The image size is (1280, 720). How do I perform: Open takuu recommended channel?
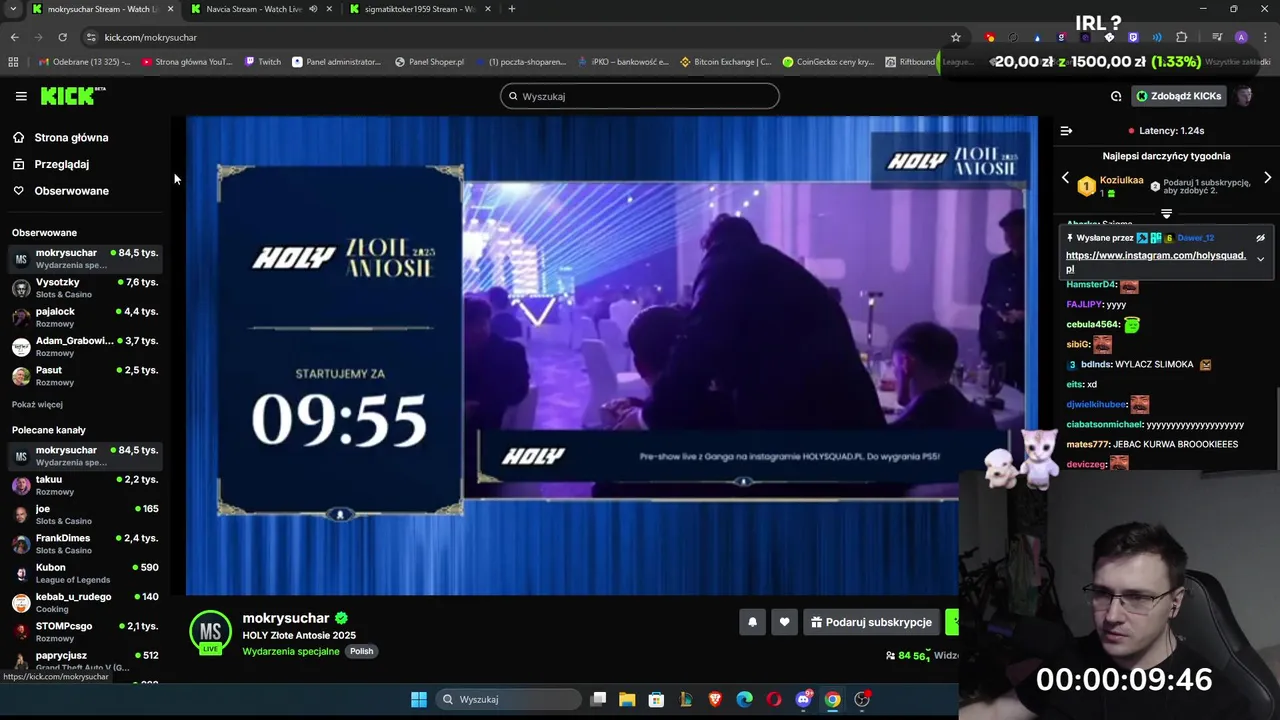pos(85,485)
